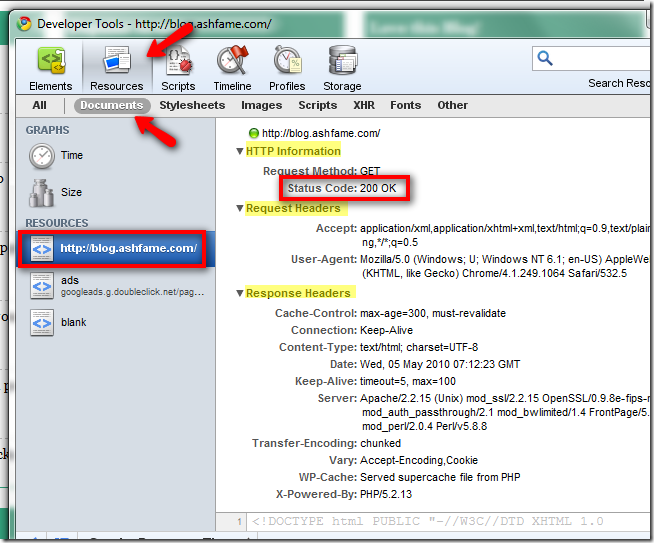Filter resources by Images
654x543 pixels.
pos(262,106)
